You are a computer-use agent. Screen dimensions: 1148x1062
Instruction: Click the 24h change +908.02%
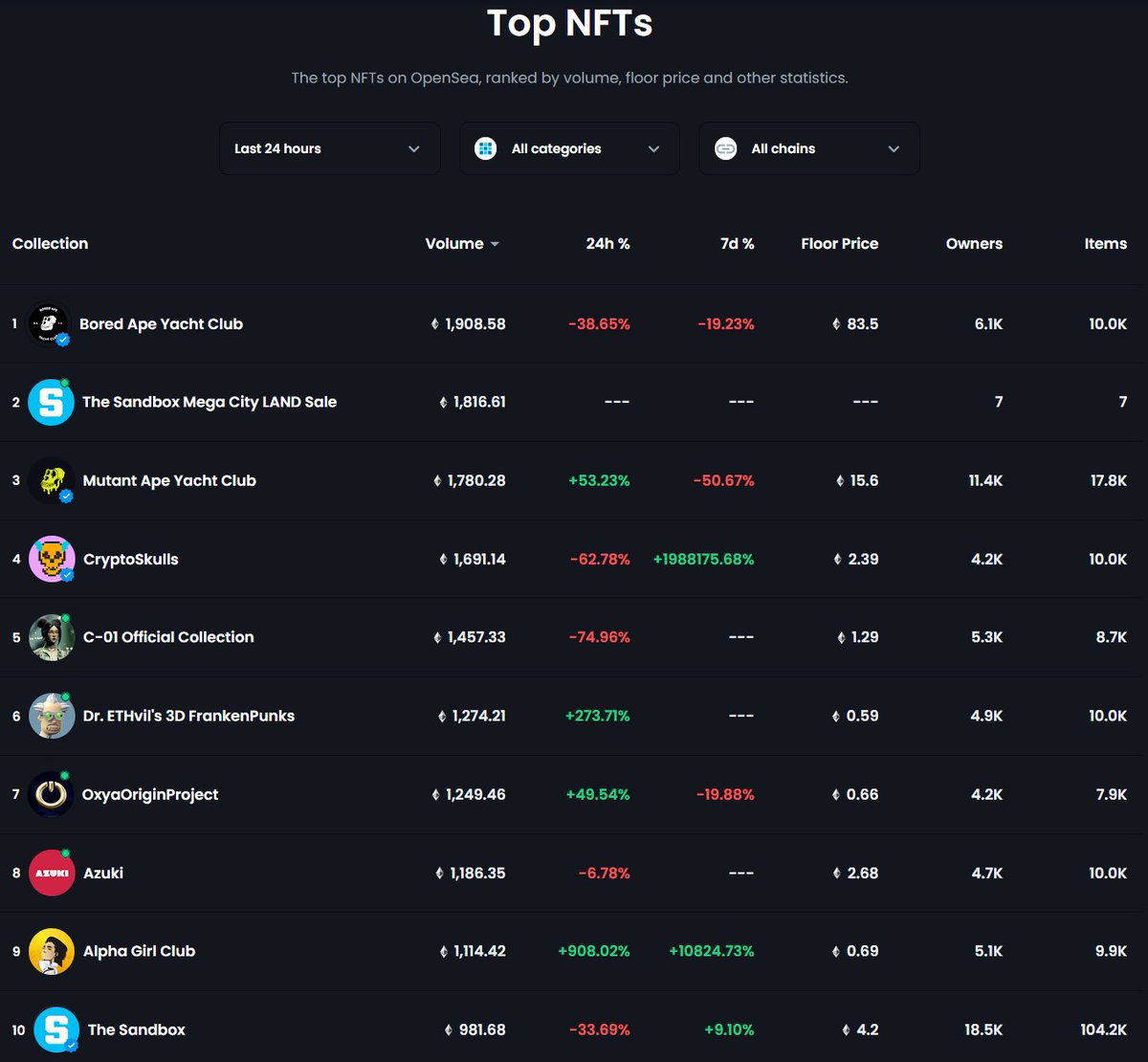tap(594, 951)
